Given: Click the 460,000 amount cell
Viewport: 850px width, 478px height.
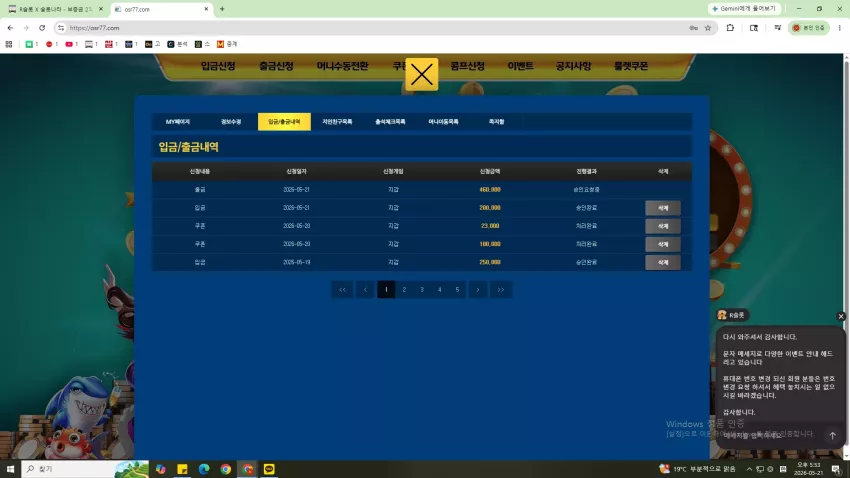Looking at the screenshot, I should coord(490,190).
